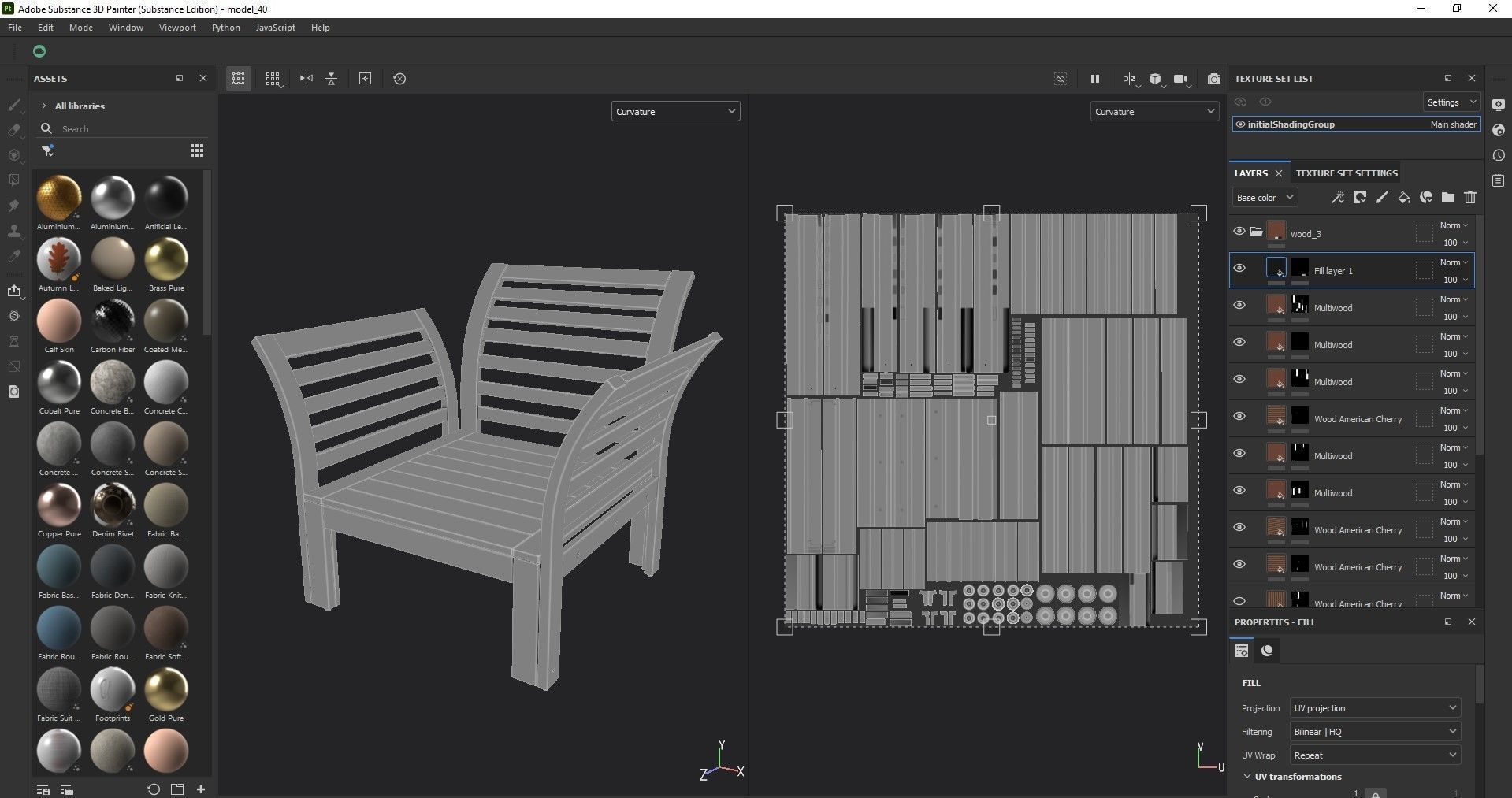The height and width of the screenshot is (798, 1512).
Task: Switch to Texture Set Settings tab
Action: coord(1347,173)
